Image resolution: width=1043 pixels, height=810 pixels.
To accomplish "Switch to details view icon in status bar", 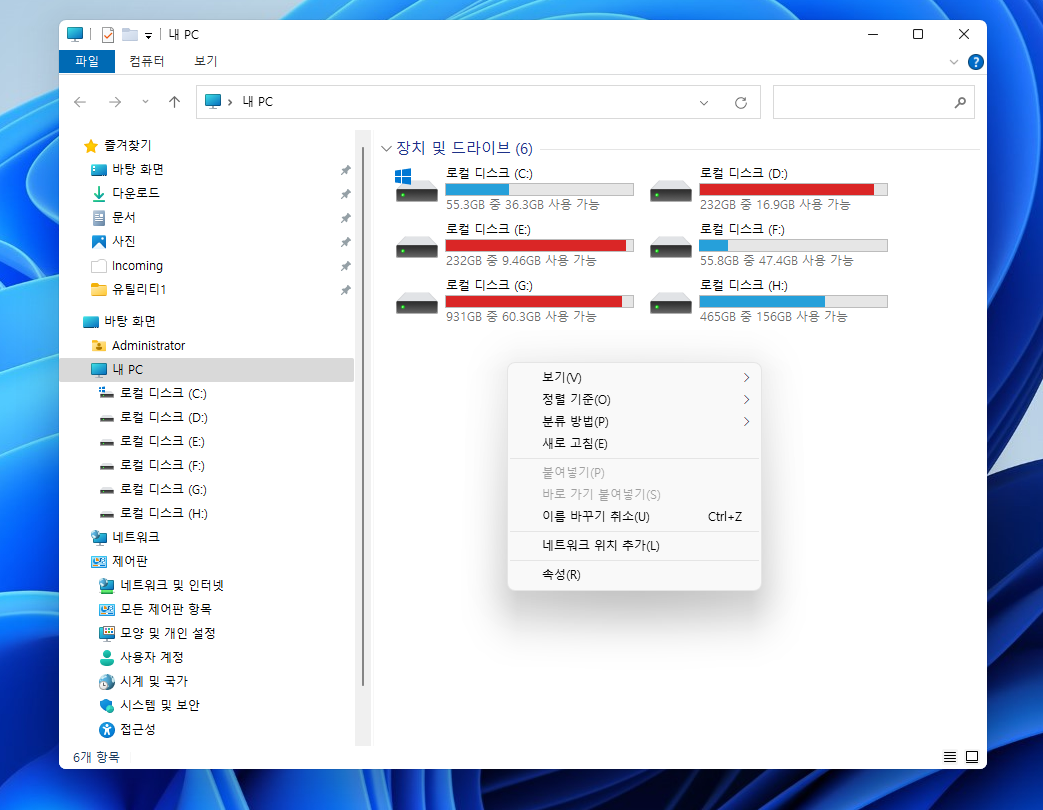I will click(x=950, y=757).
